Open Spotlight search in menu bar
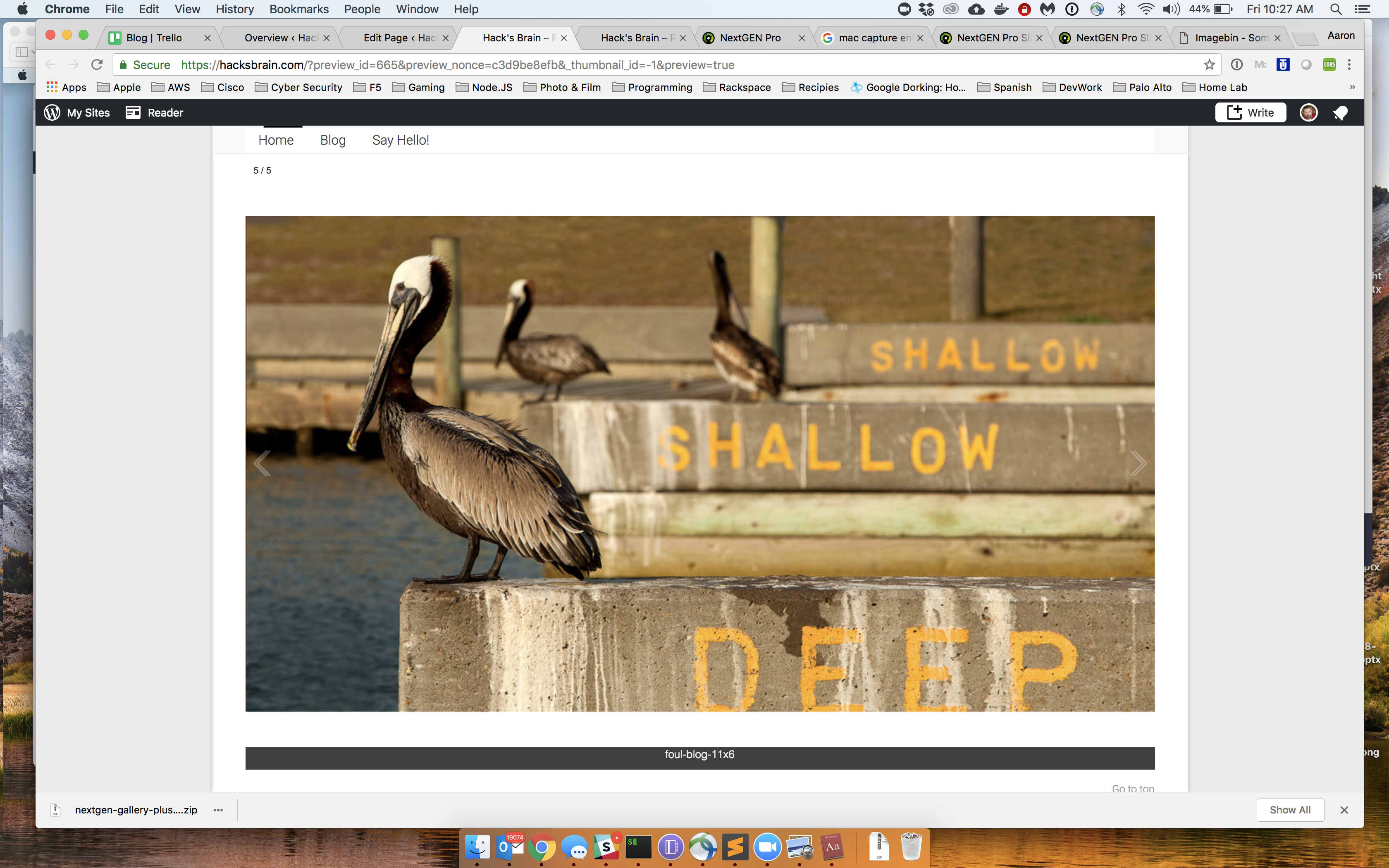Viewport: 1389px width, 868px height. [x=1336, y=9]
